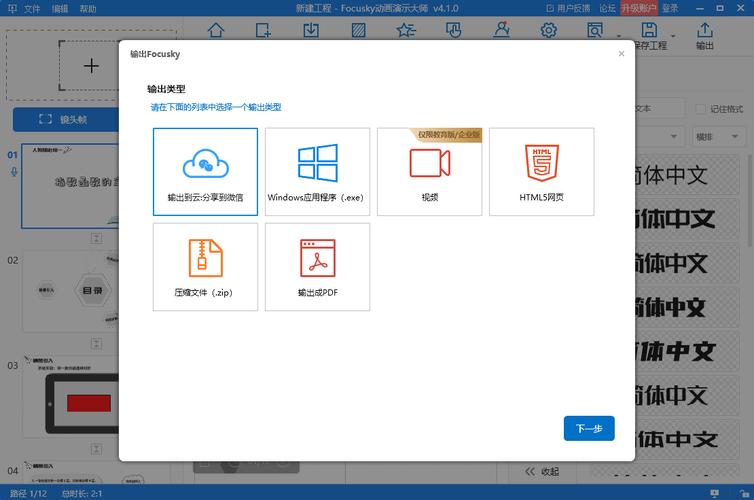Pick the HTML5 webpage output type
The width and height of the screenshot is (754, 500).
541,171
